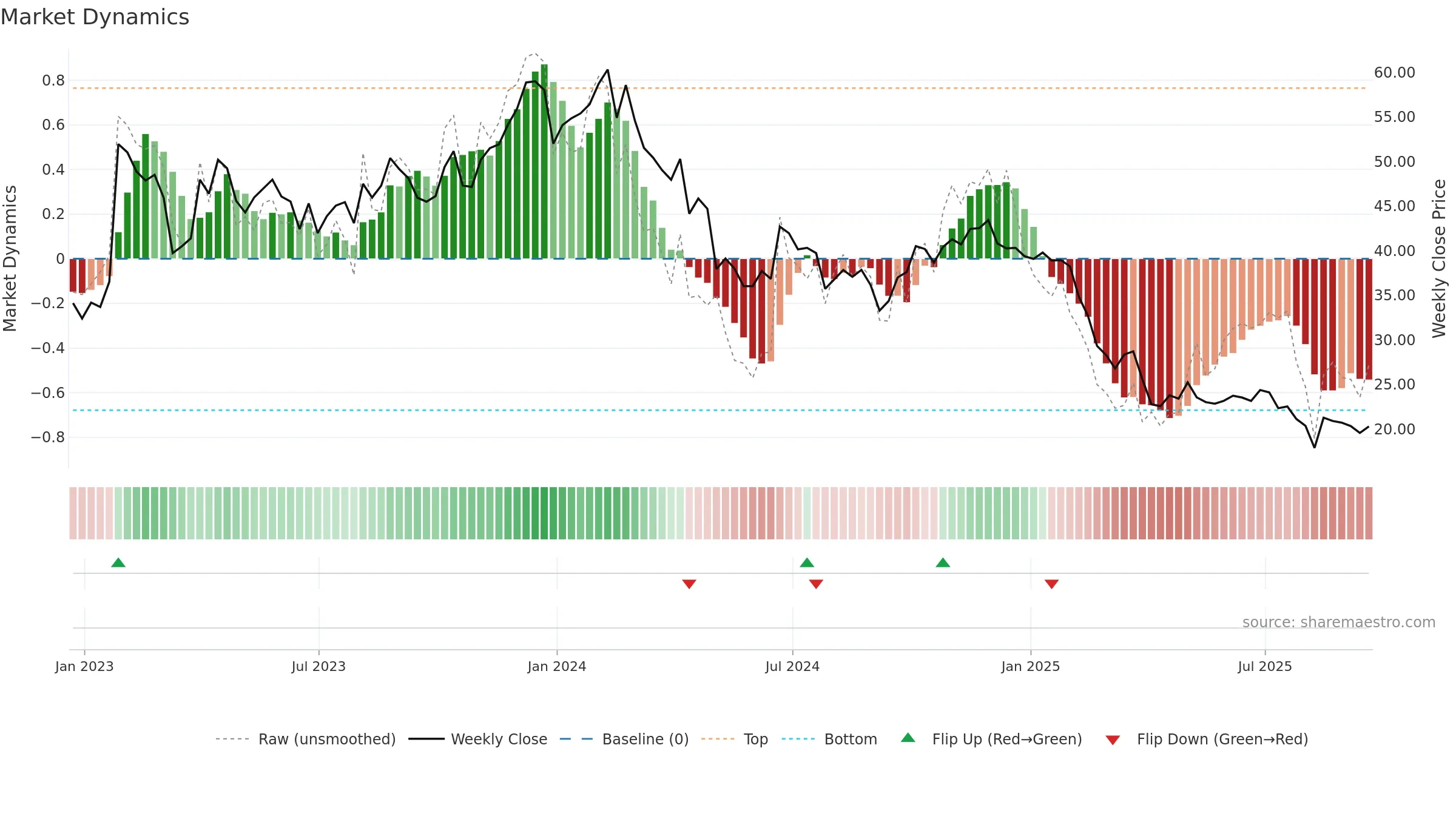Click the 0.4 left axis tick label
This screenshot has height=819, width=1456.
pos(53,169)
